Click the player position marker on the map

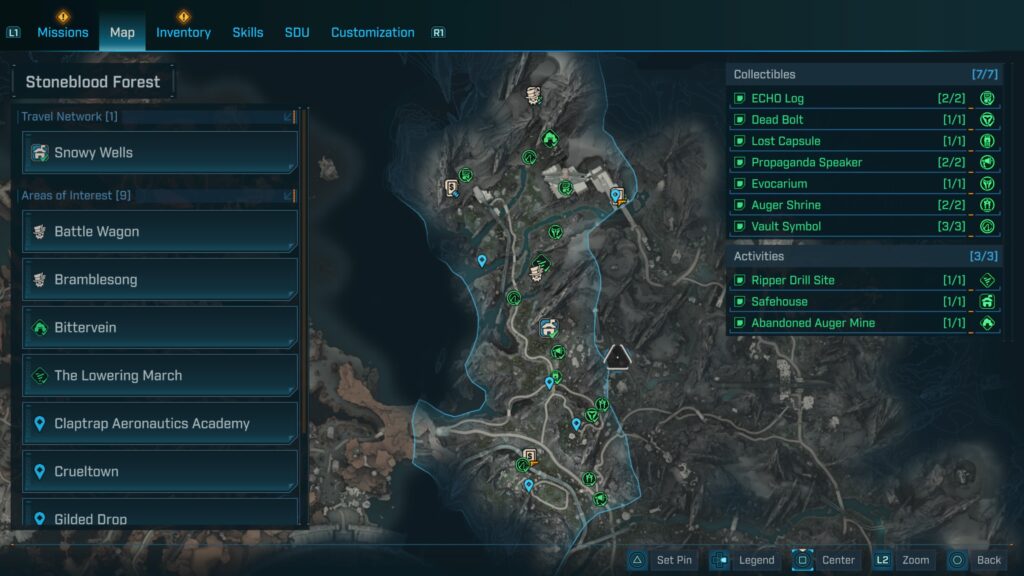[617, 356]
